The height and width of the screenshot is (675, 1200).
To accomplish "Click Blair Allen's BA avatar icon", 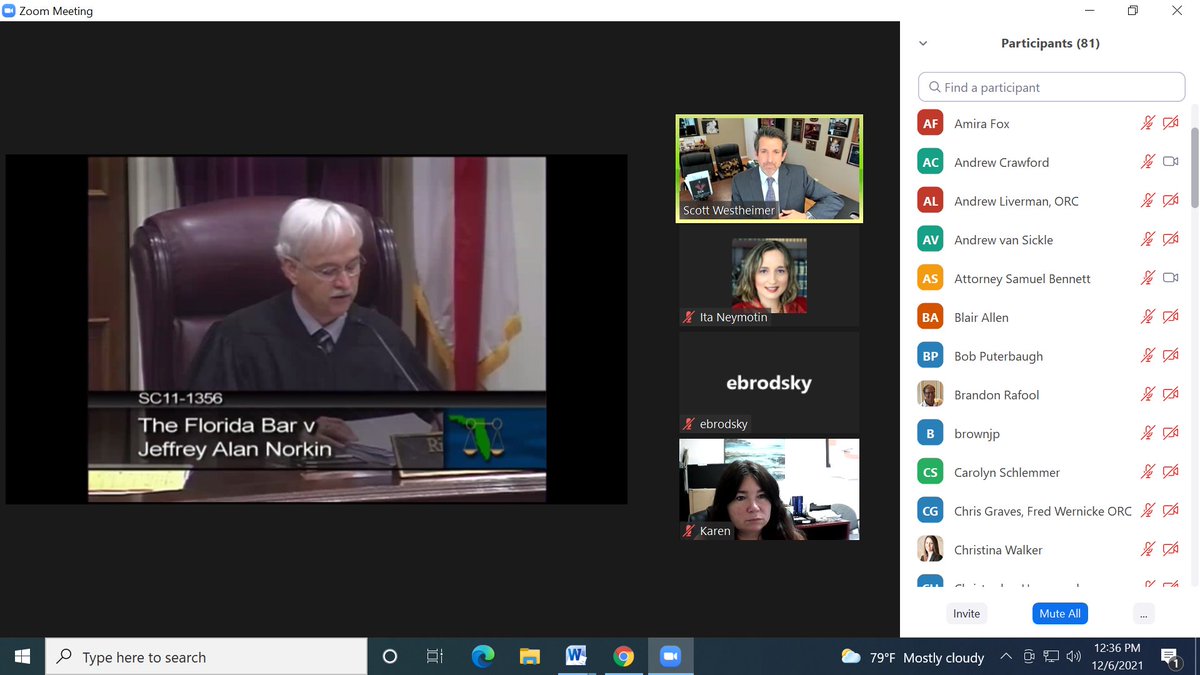I will [930, 317].
